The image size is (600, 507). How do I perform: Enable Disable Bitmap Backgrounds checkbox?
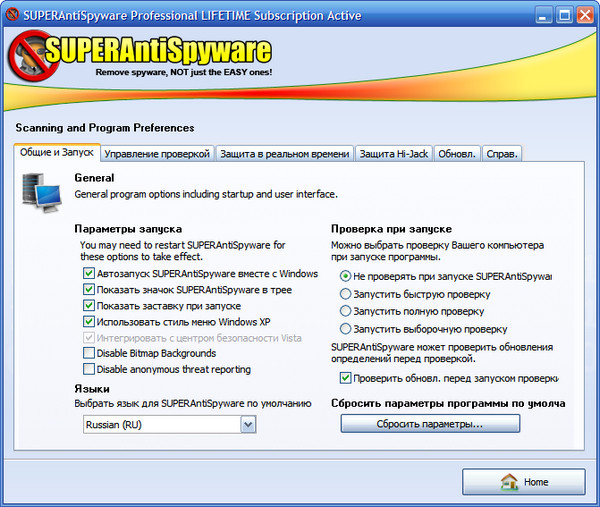point(89,354)
